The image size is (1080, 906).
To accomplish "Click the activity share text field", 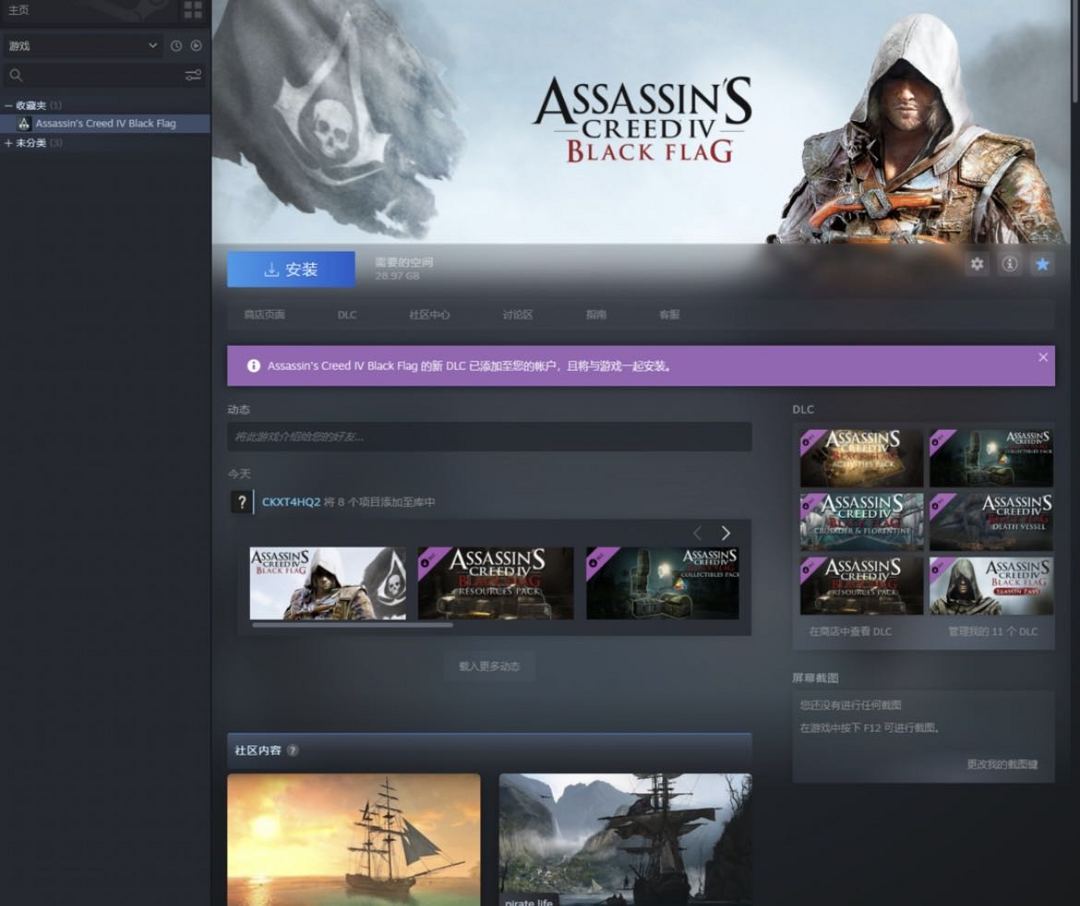I will click(490, 437).
